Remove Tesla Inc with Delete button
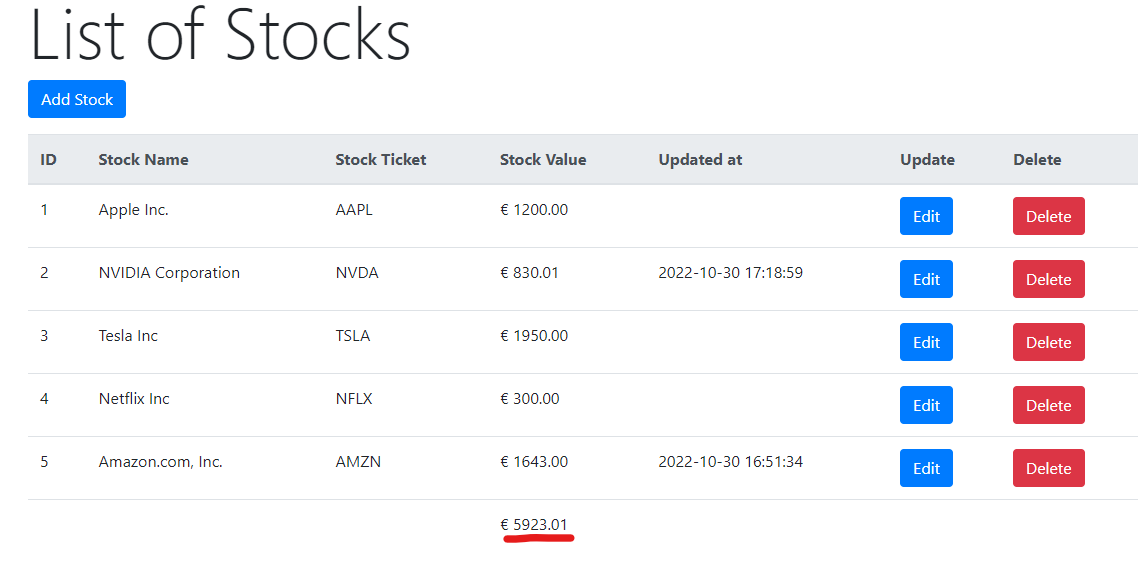Image resolution: width=1144 pixels, height=562 pixels. [x=1048, y=342]
